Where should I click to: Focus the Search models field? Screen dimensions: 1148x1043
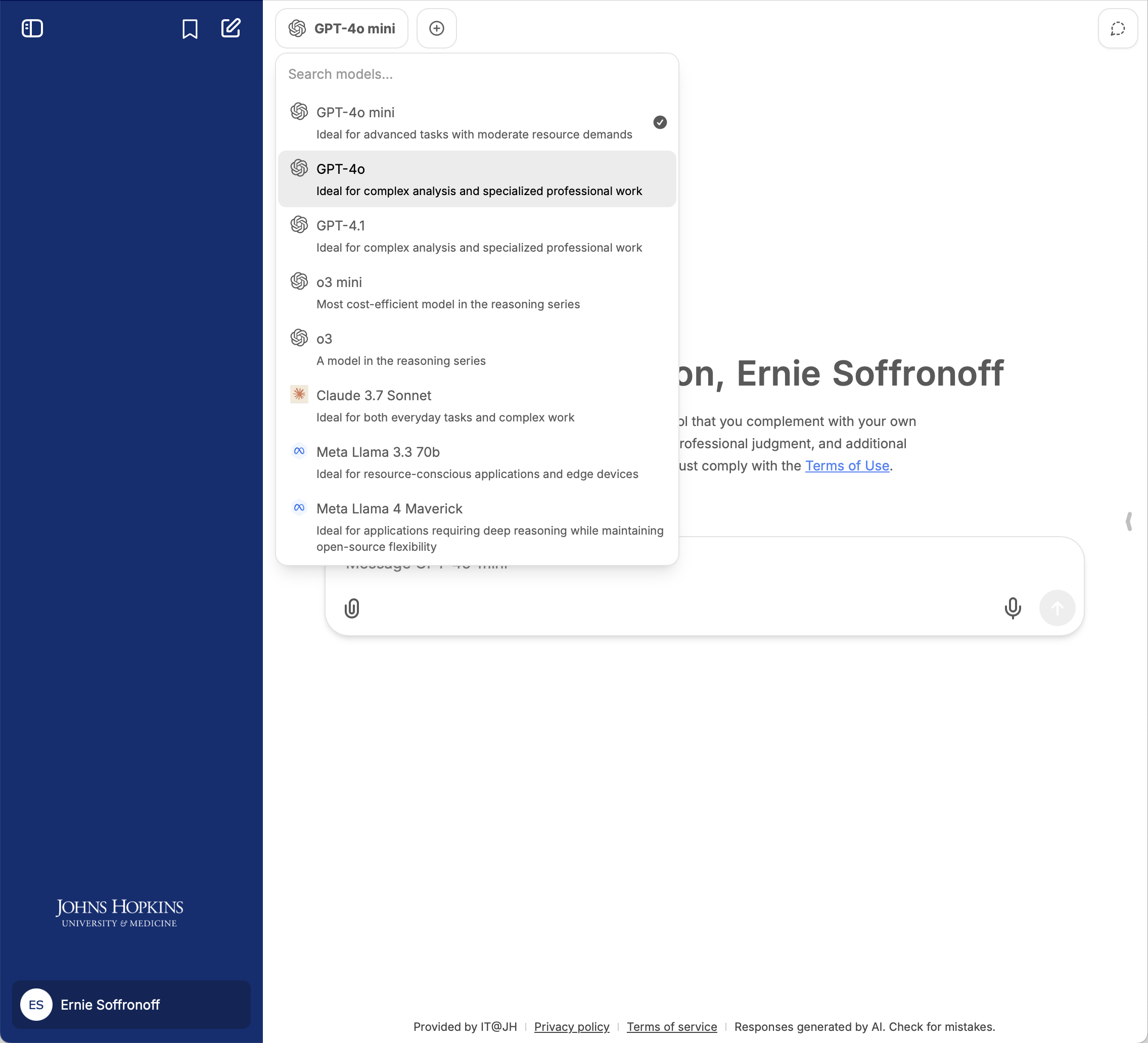477,74
